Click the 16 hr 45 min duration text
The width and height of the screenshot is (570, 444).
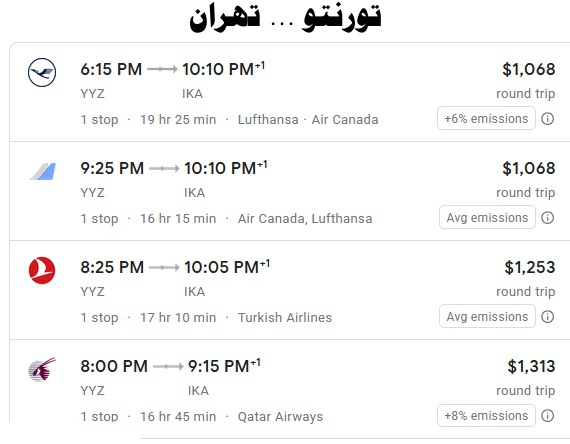pyautogui.click(x=178, y=416)
